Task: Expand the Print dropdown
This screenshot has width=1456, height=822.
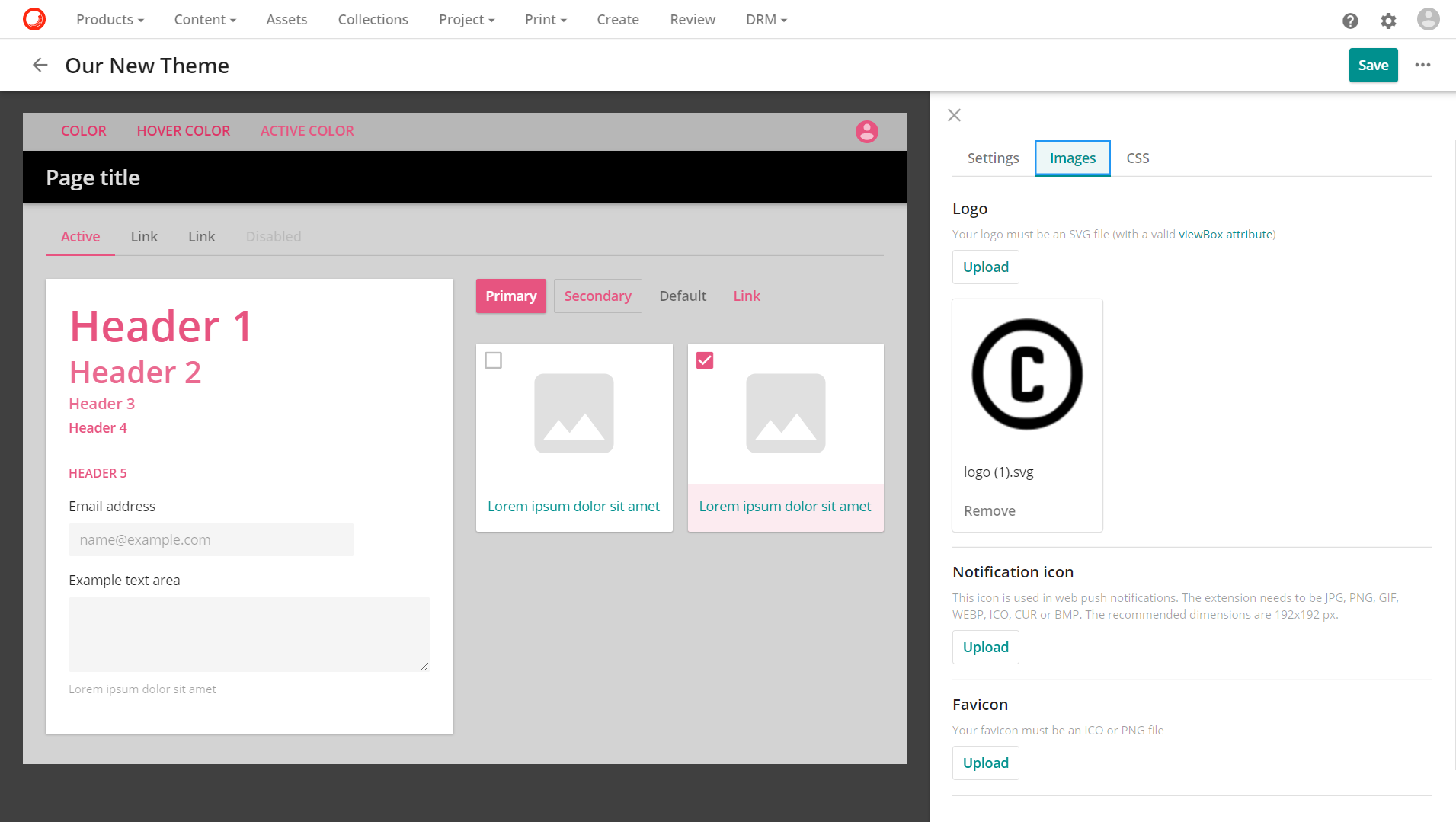Action: [x=545, y=19]
